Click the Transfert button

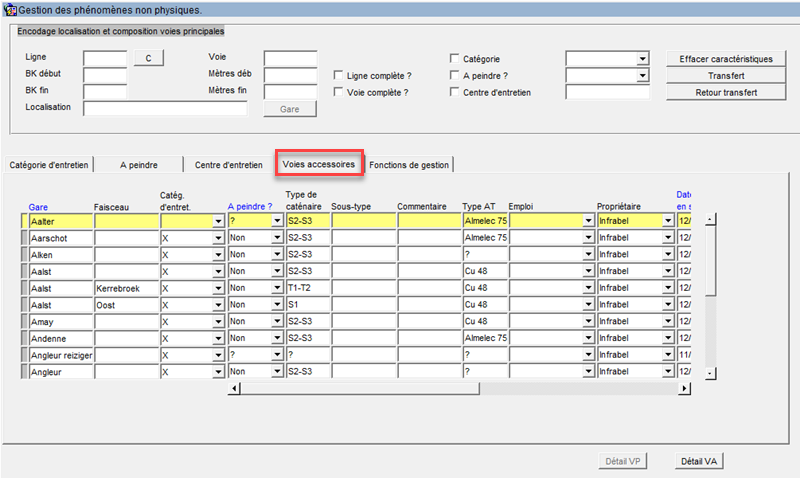(x=726, y=76)
